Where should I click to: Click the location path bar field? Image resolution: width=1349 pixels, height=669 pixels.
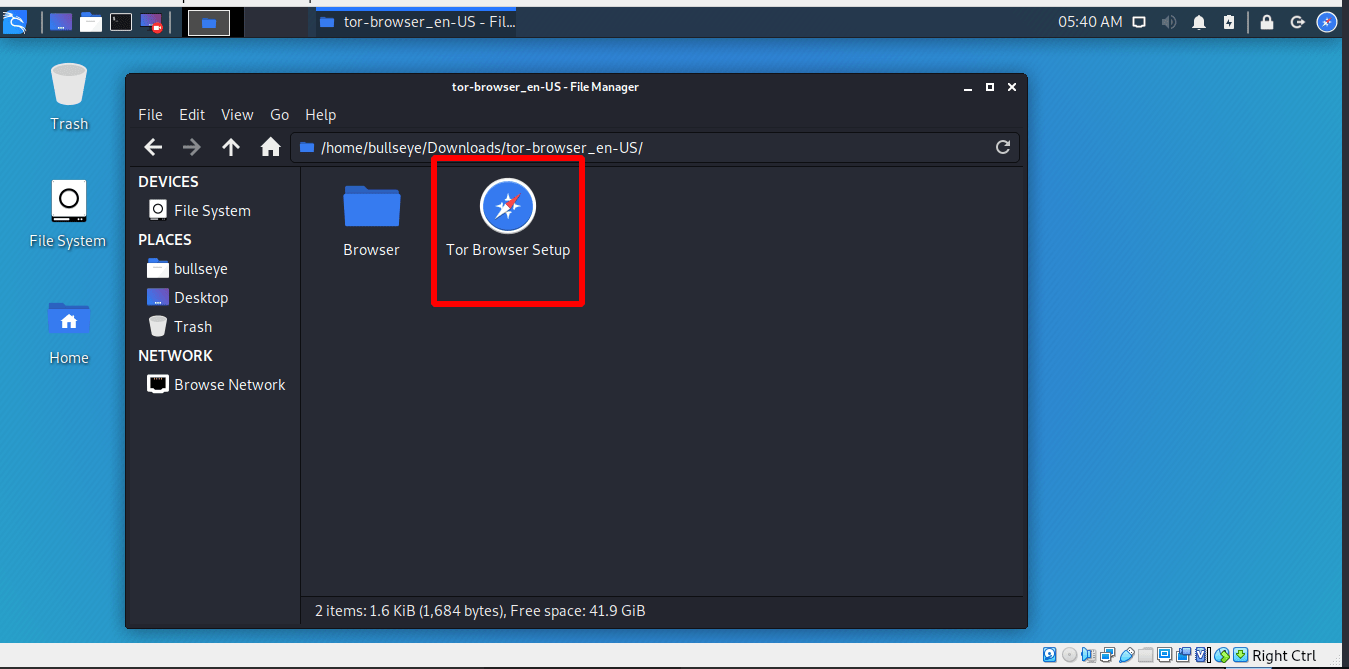pyautogui.click(x=655, y=147)
